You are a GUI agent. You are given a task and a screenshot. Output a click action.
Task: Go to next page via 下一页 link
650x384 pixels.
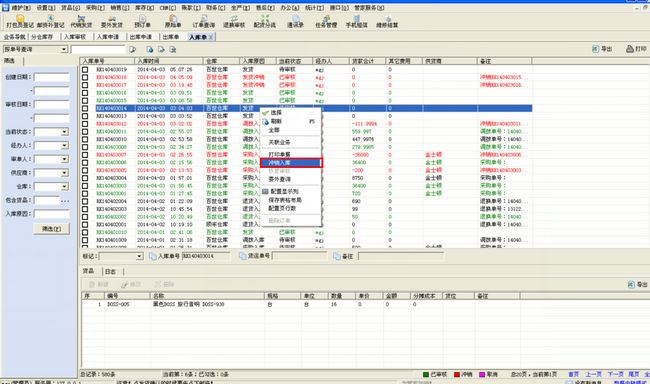coord(616,374)
